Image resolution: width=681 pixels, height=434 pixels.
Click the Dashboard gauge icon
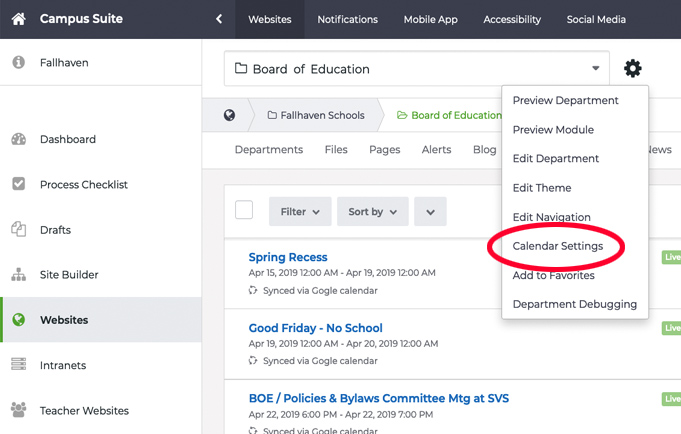click(x=18, y=139)
